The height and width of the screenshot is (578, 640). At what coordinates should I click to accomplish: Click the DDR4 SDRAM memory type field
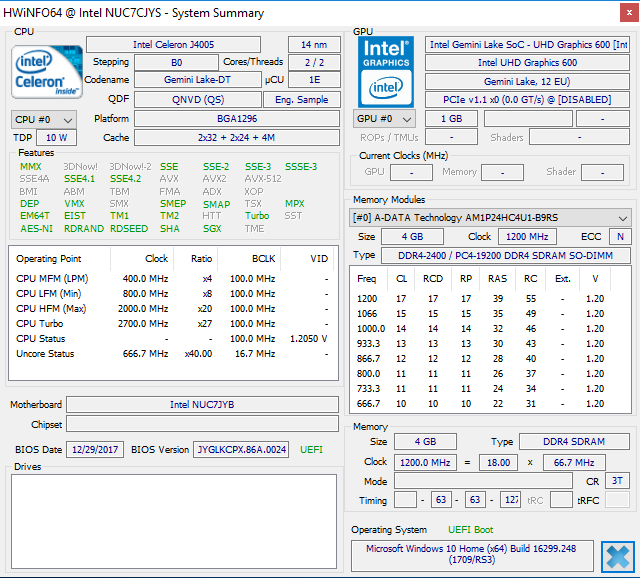[574, 442]
